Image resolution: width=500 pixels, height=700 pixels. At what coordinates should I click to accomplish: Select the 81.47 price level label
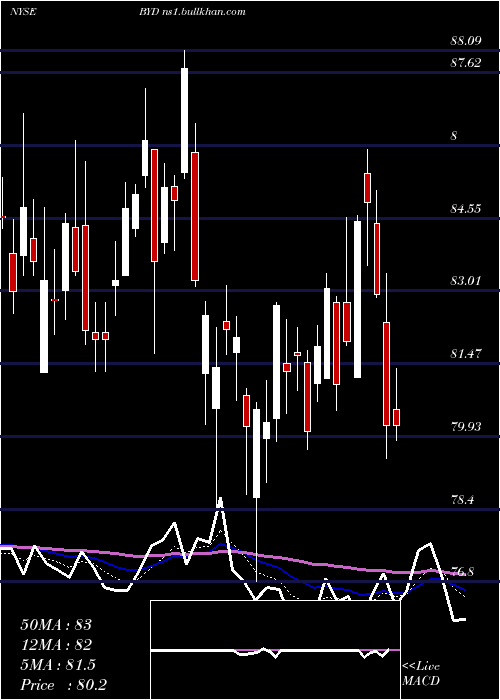[466, 354]
